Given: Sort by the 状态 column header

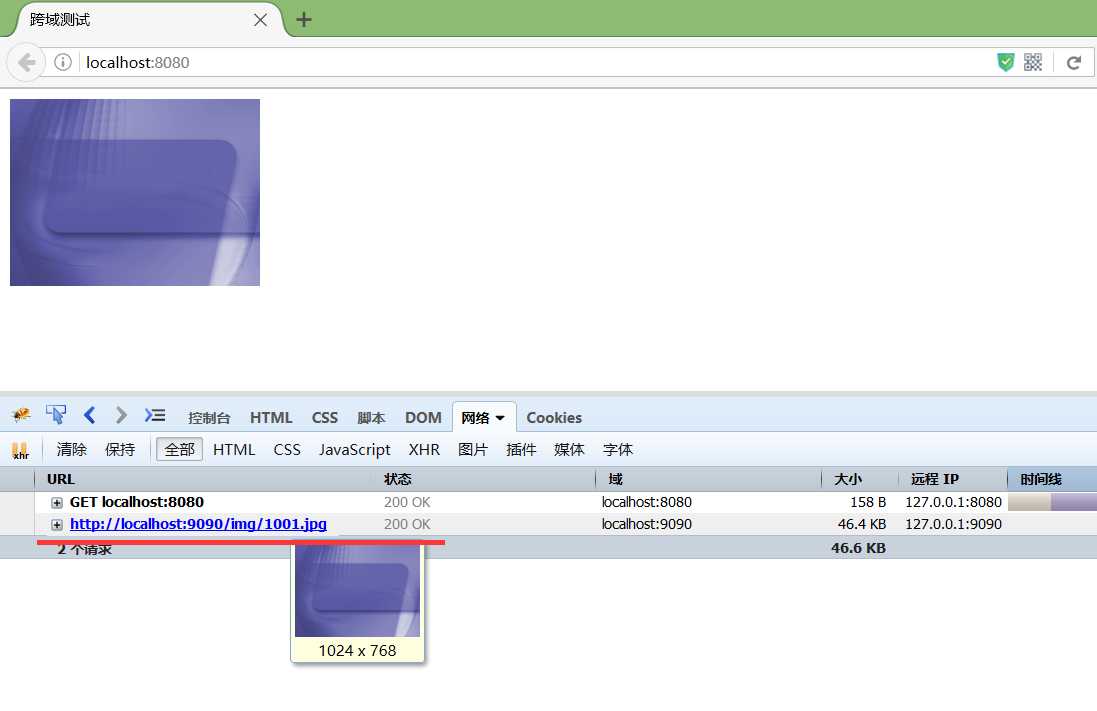Looking at the screenshot, I should pos(483,479).
